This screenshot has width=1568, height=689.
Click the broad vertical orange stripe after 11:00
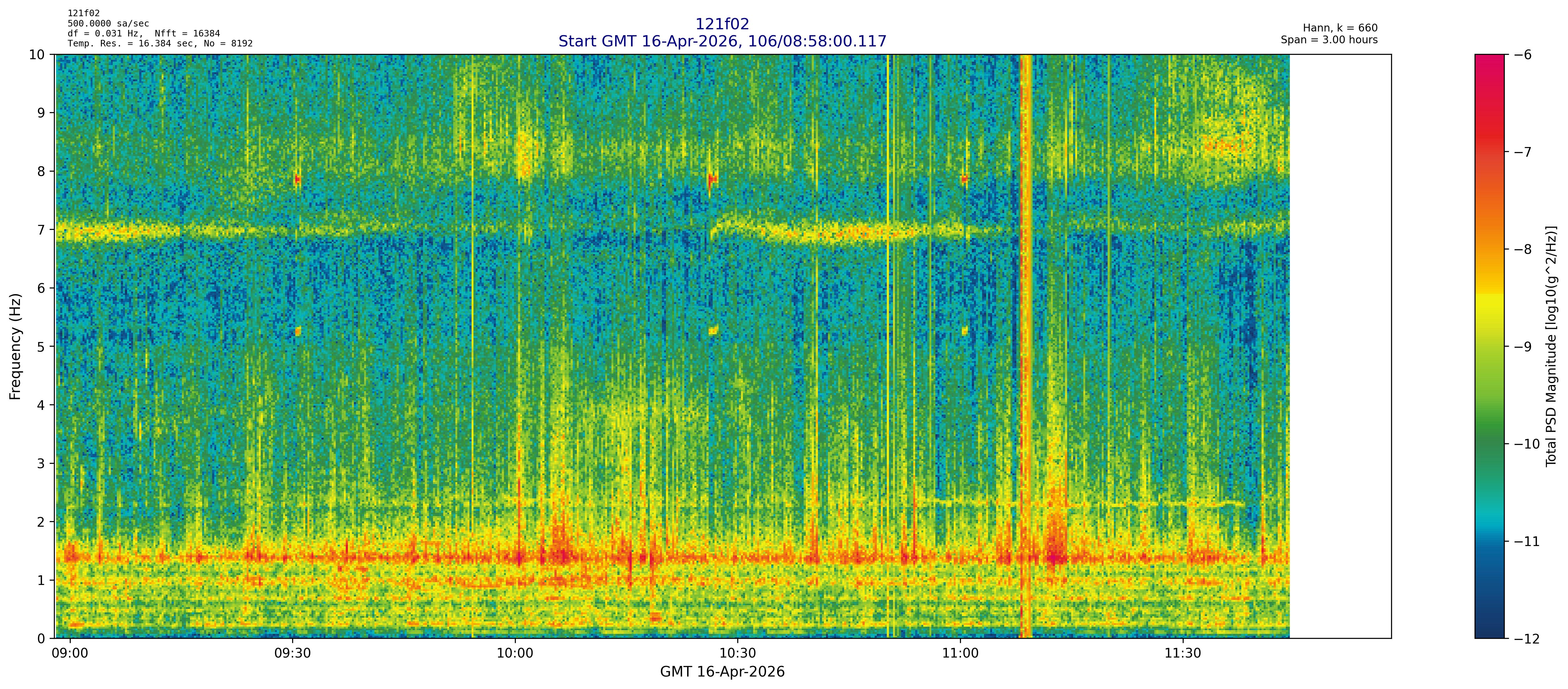point(1026,304)
